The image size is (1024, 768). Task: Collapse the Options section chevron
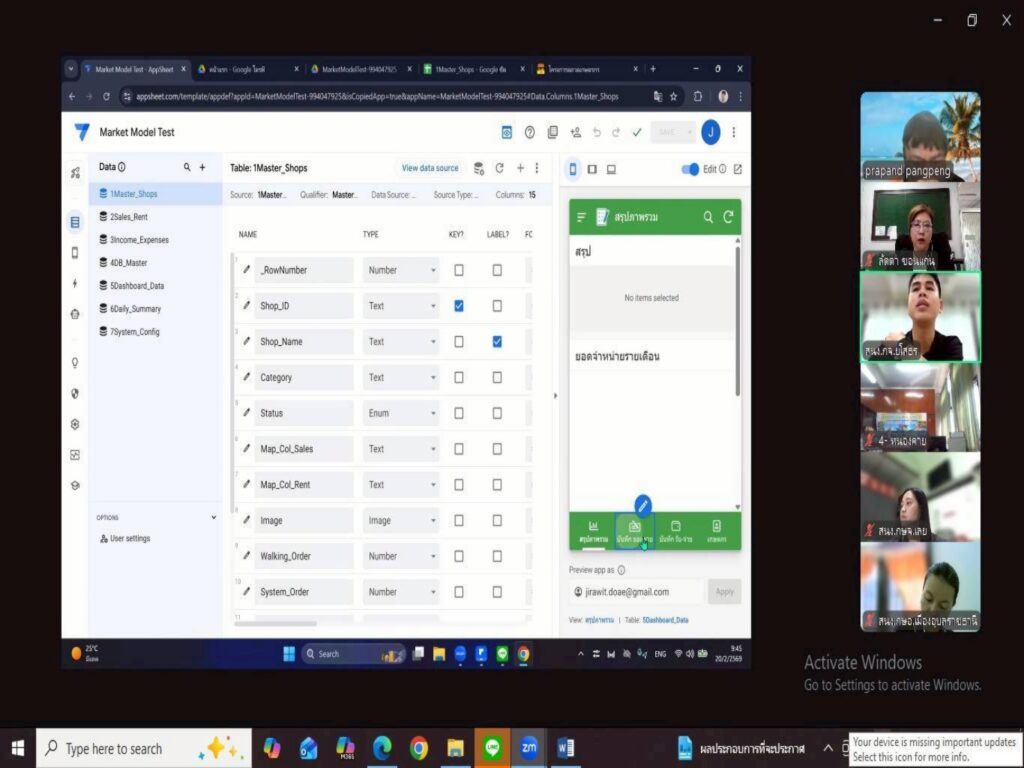(214, 517)
